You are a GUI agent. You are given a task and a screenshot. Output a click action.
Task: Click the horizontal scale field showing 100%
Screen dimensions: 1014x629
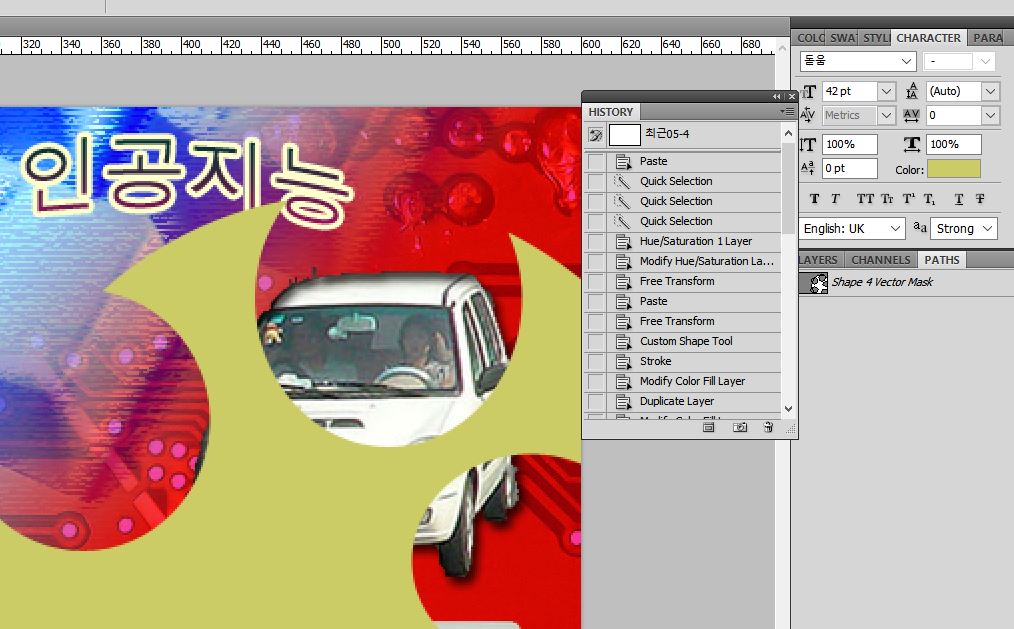954,144
